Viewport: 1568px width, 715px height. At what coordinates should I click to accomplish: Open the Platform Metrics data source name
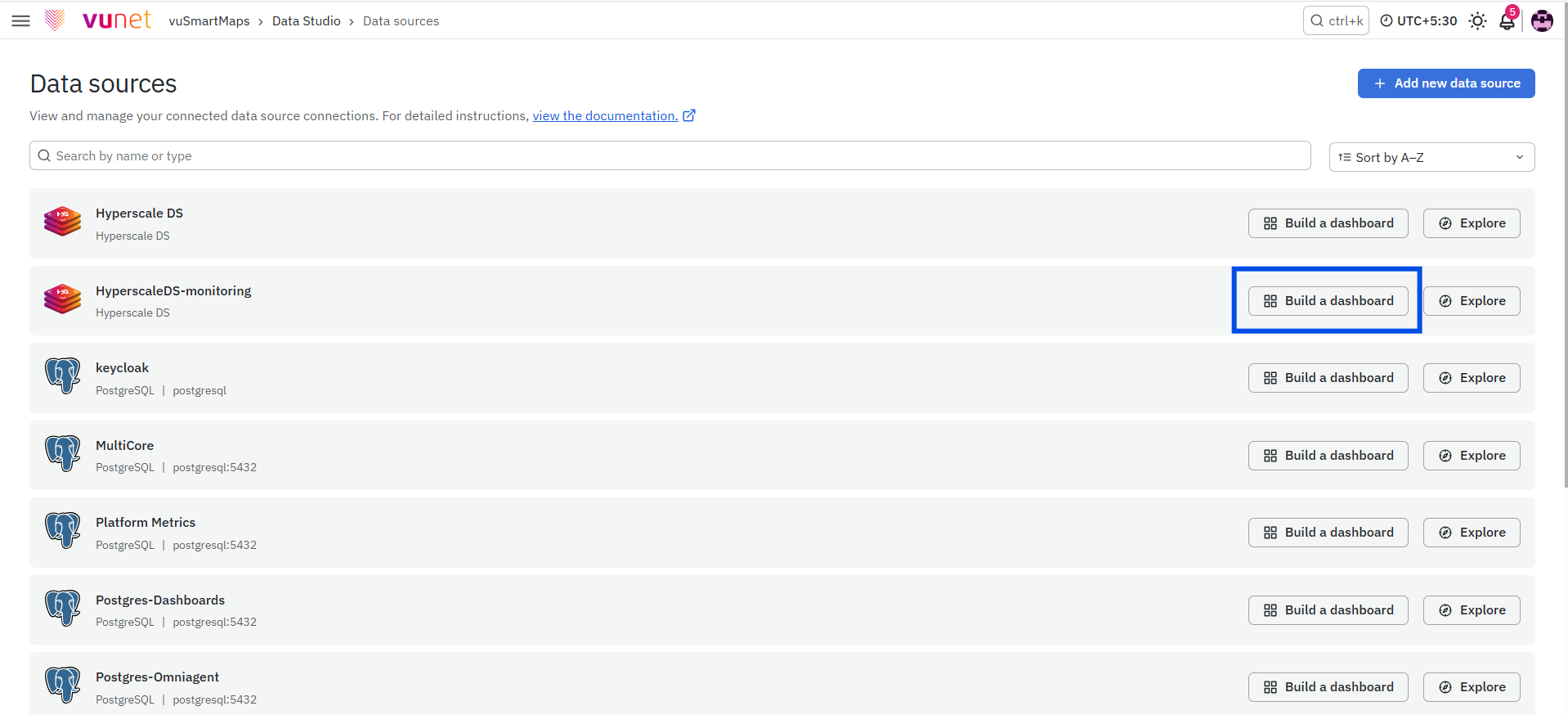[146, 523]
